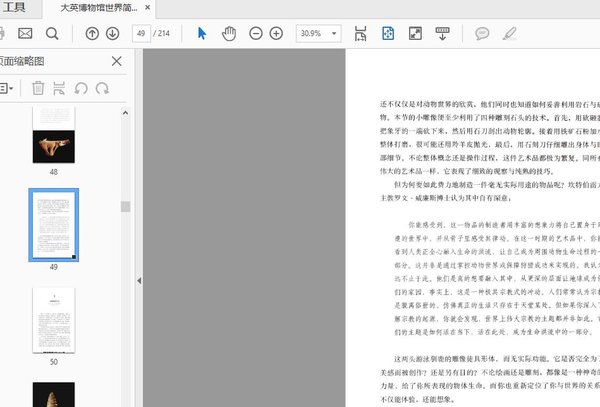Add a comment with speech bubble icon
Viewport: 600px width, 407px height.
[482, 34]
